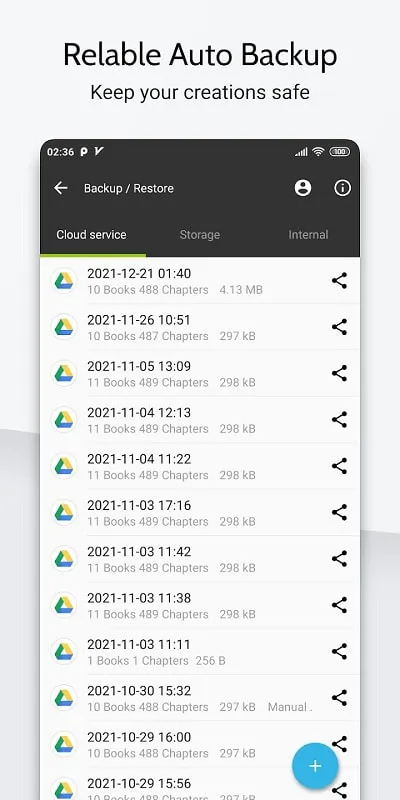Image resolution: width=400 pixels, height=800 pixels.
Task: Tap the back arrow in the header
Action: point(61,188)
